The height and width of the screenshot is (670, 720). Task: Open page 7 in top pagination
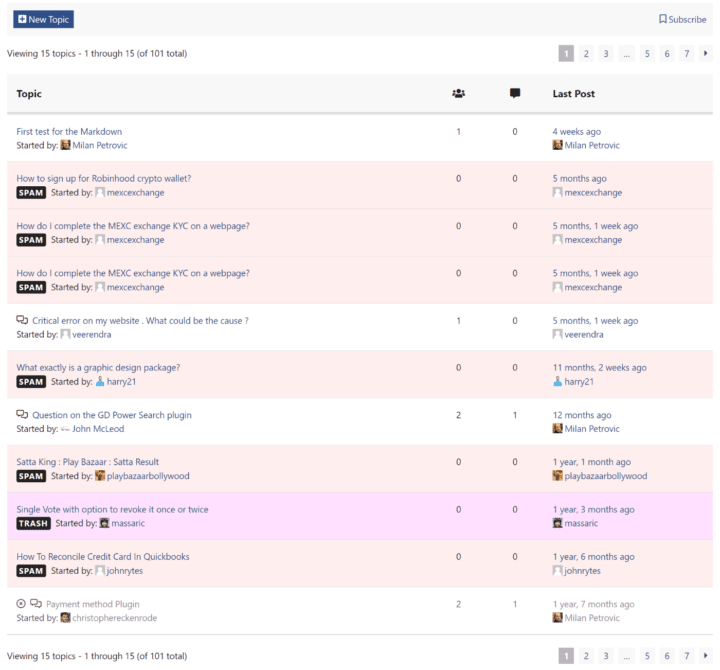pos(686,54)
